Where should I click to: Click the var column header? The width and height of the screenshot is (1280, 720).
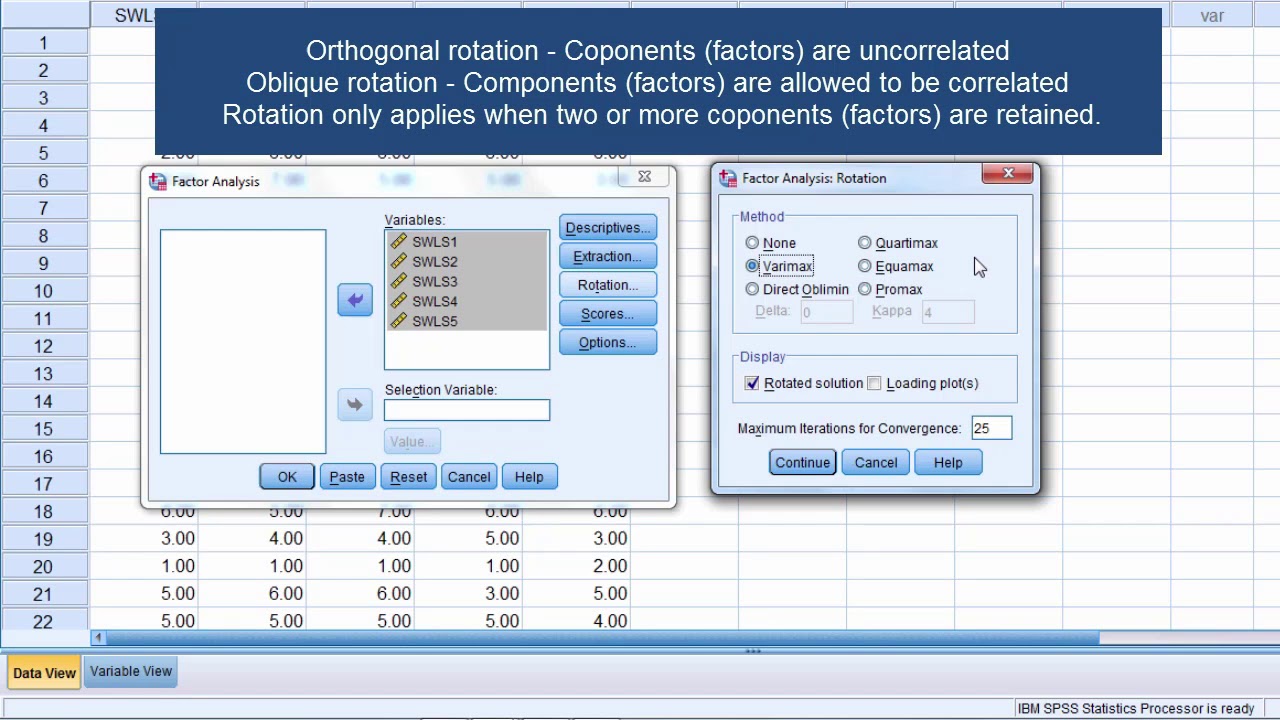(1212, 15)
